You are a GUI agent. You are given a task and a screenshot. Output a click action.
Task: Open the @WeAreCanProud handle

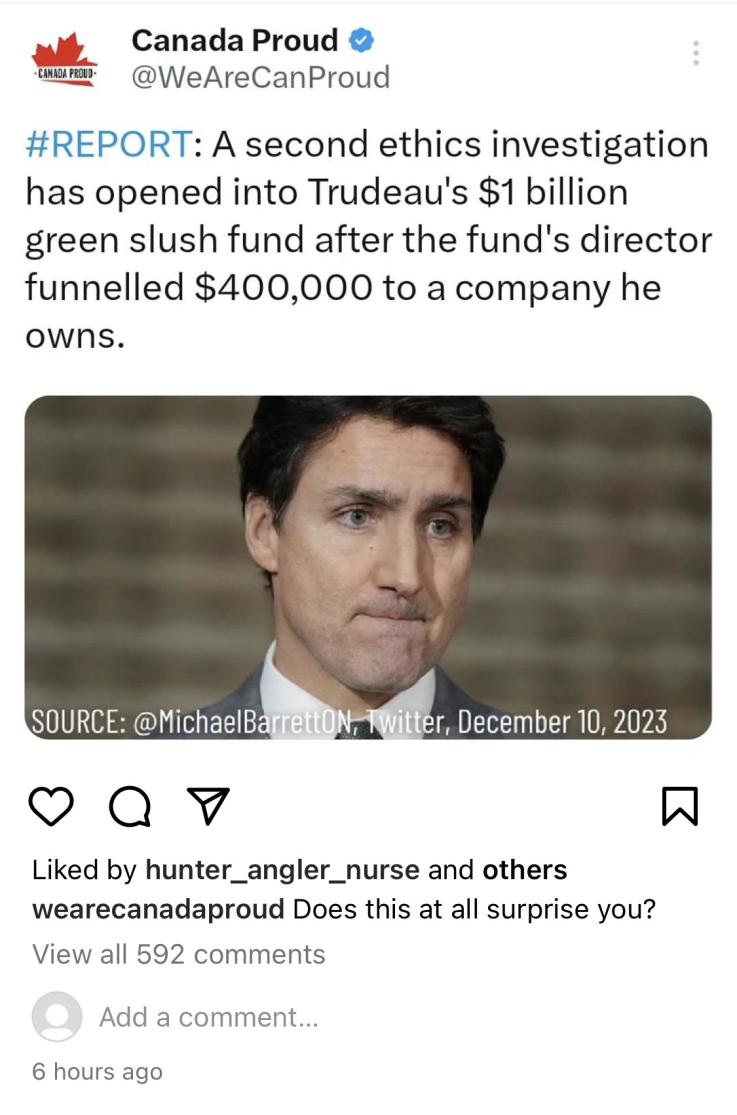click(x=260, y=77)
